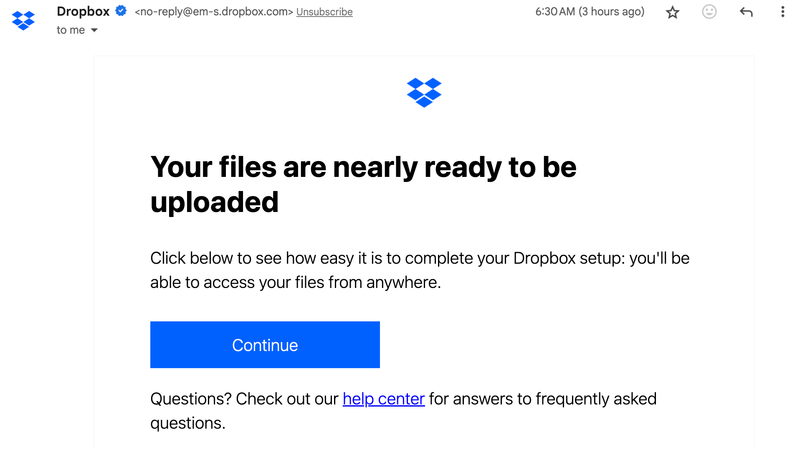
Task: Reply using the arrow icon
Action: (746, 12)
